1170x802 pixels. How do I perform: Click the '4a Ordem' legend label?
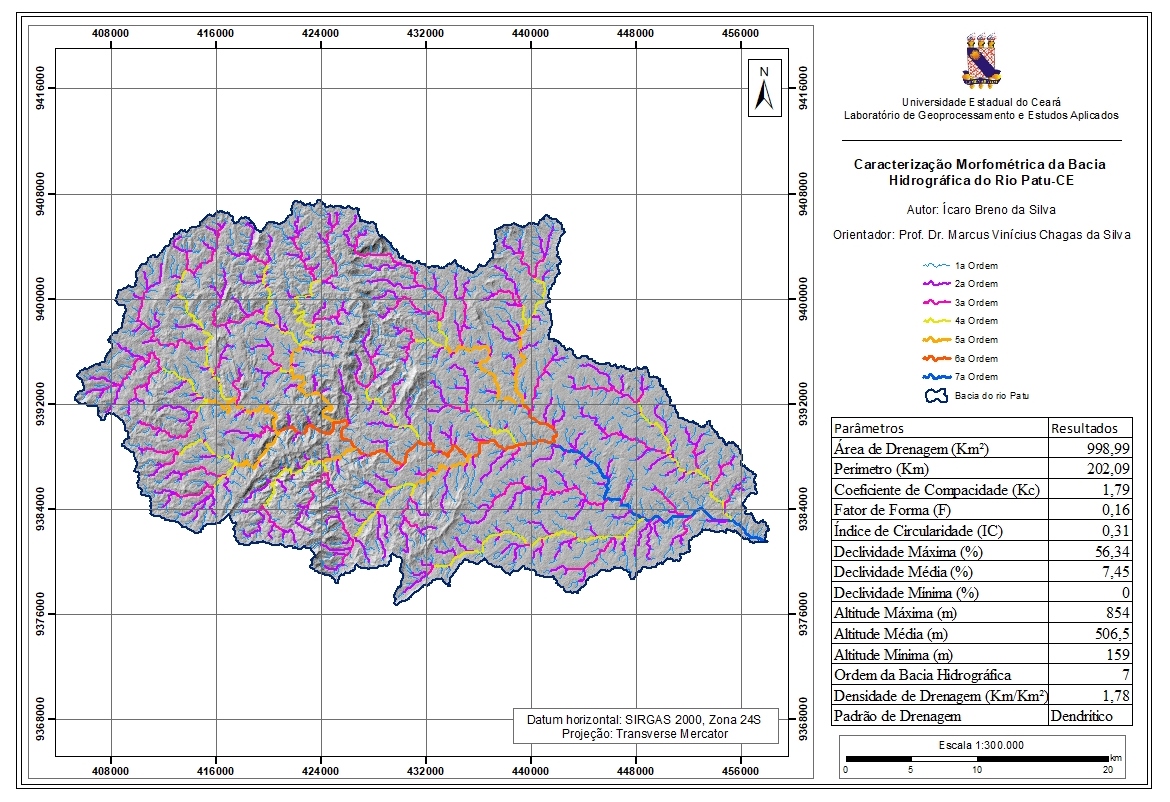tap(976, 321)
